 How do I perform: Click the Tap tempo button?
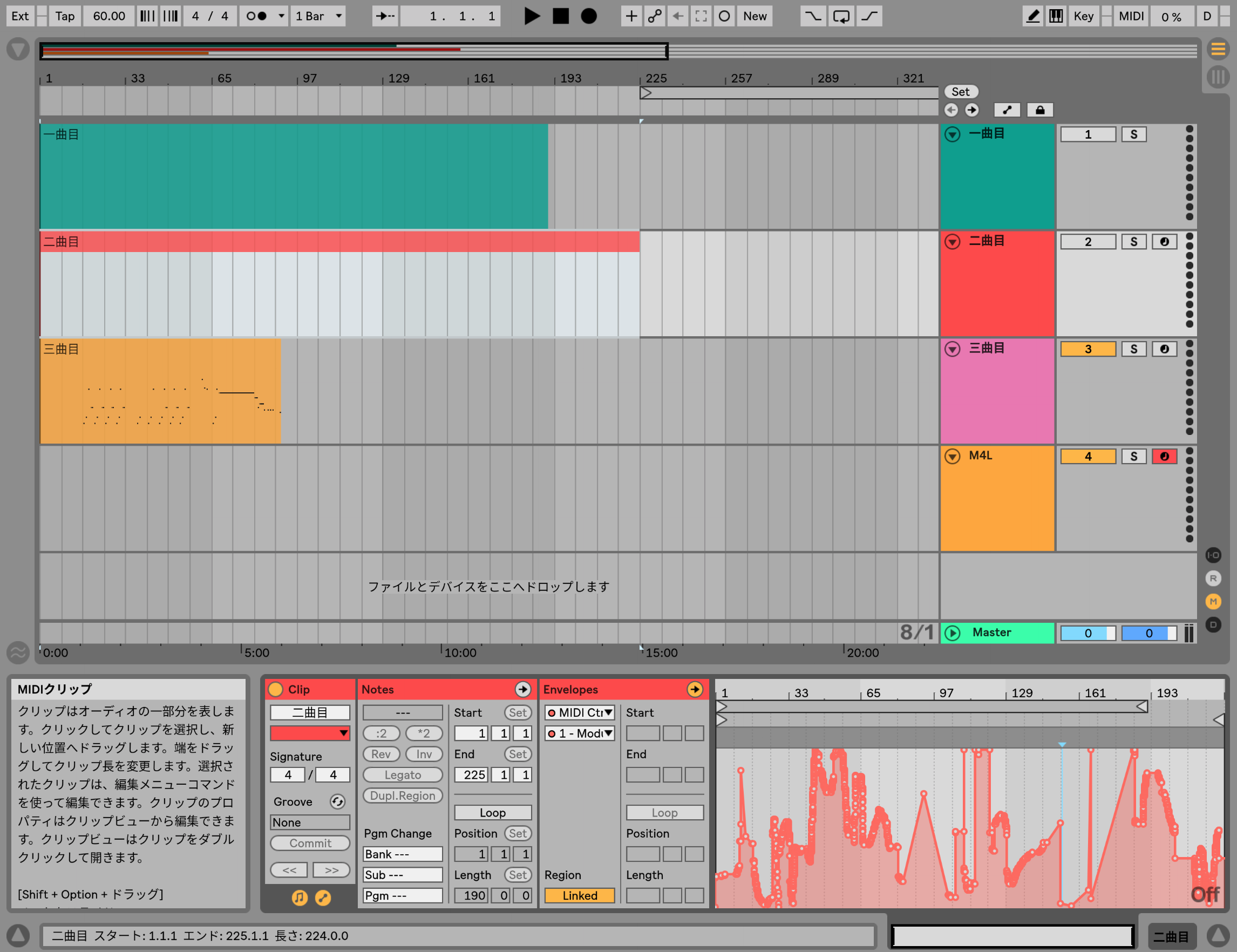pyautogui.click(x=65, y=16)
